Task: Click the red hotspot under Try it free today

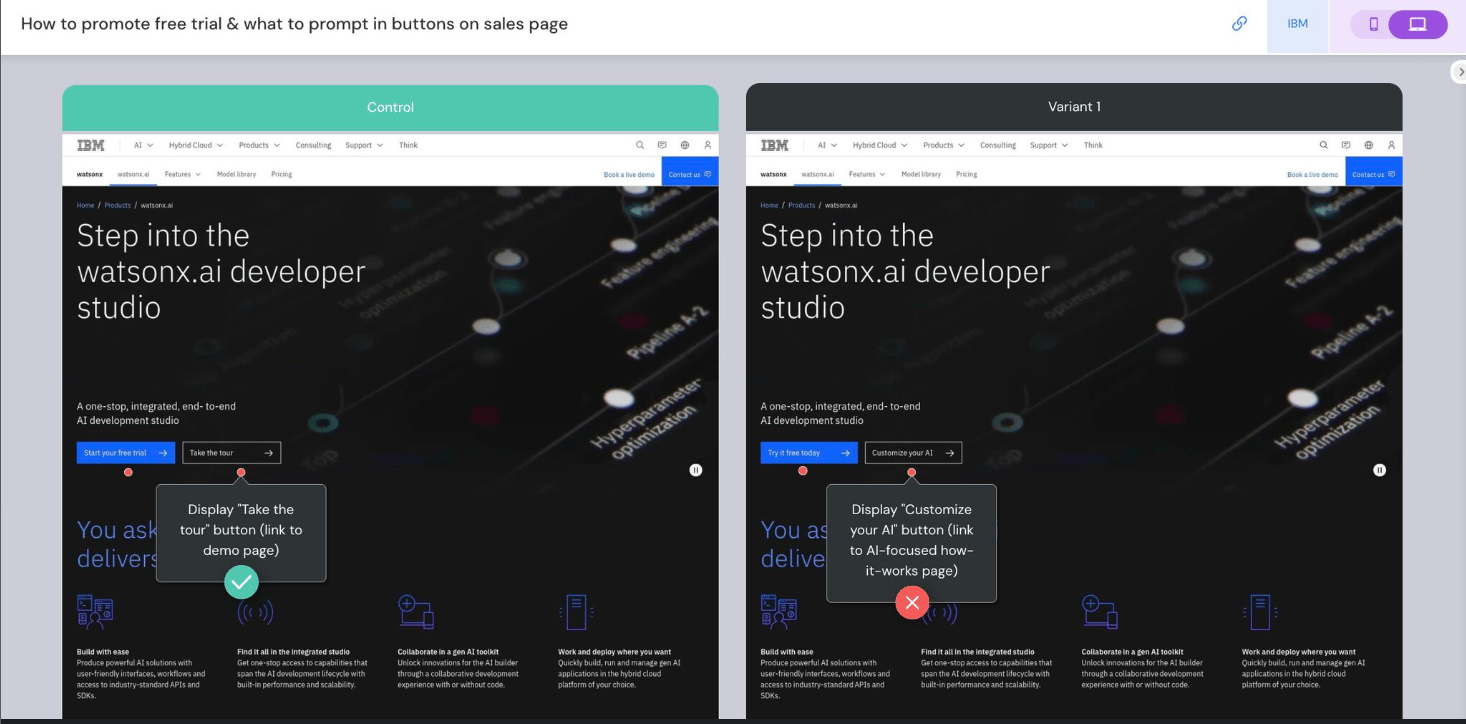Action: point(803,470)
